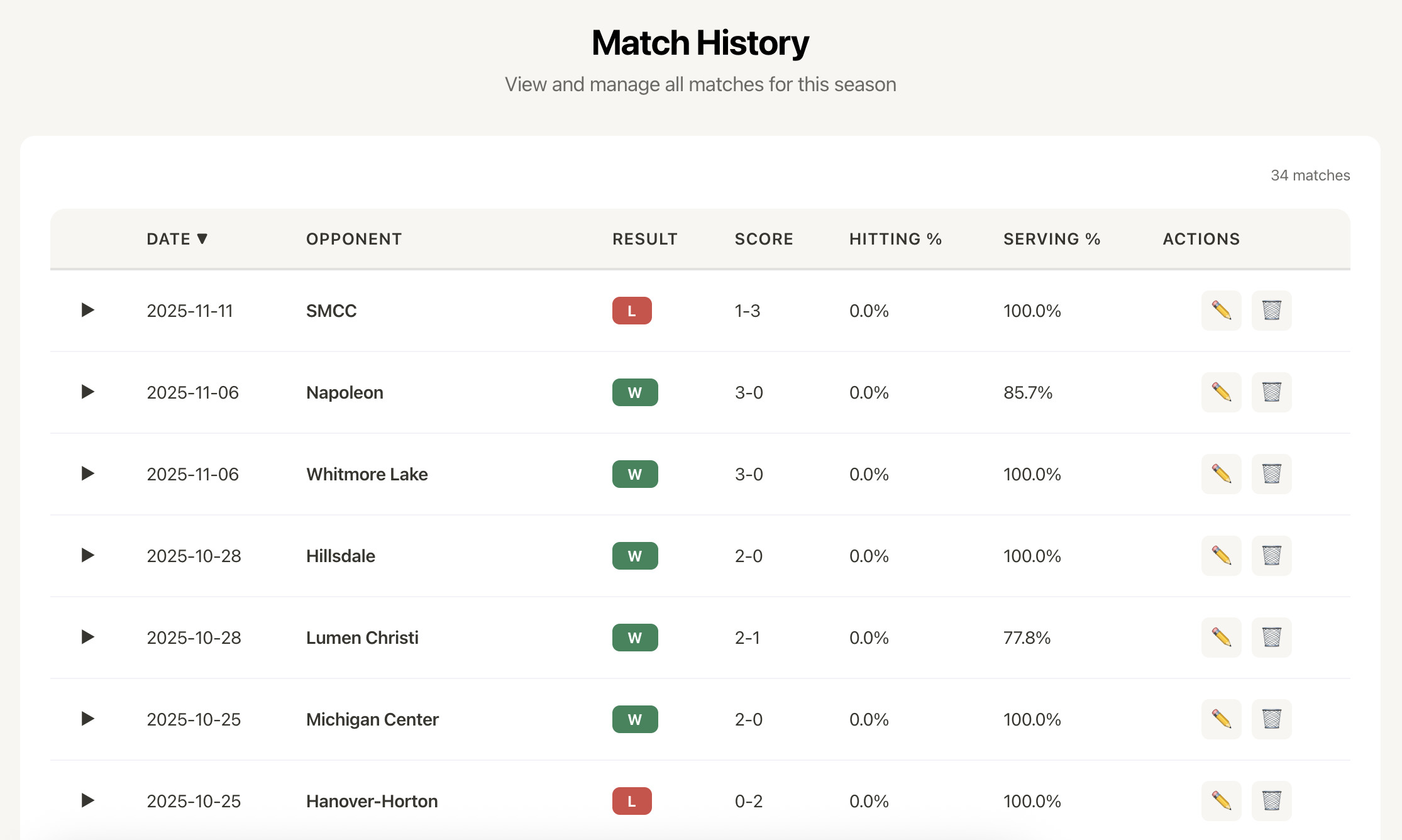The image size is (1402, 840).
Task: Click the W result badge for Napoleon
Action: [x=635, y=392]
